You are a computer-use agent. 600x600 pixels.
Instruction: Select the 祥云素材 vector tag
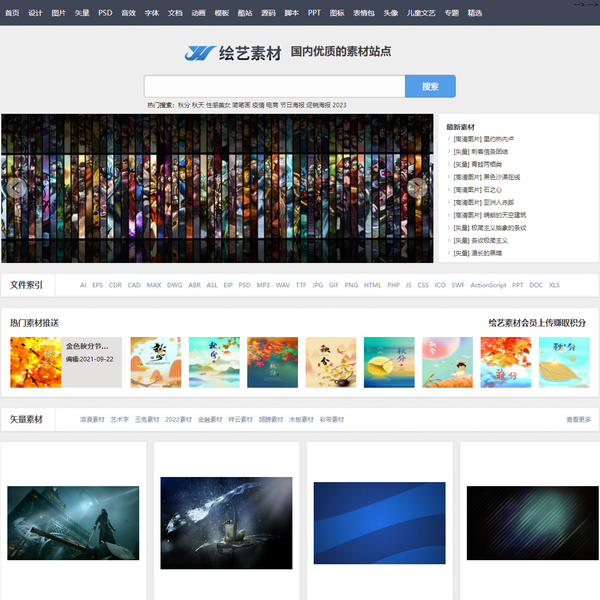click(240, 420)
